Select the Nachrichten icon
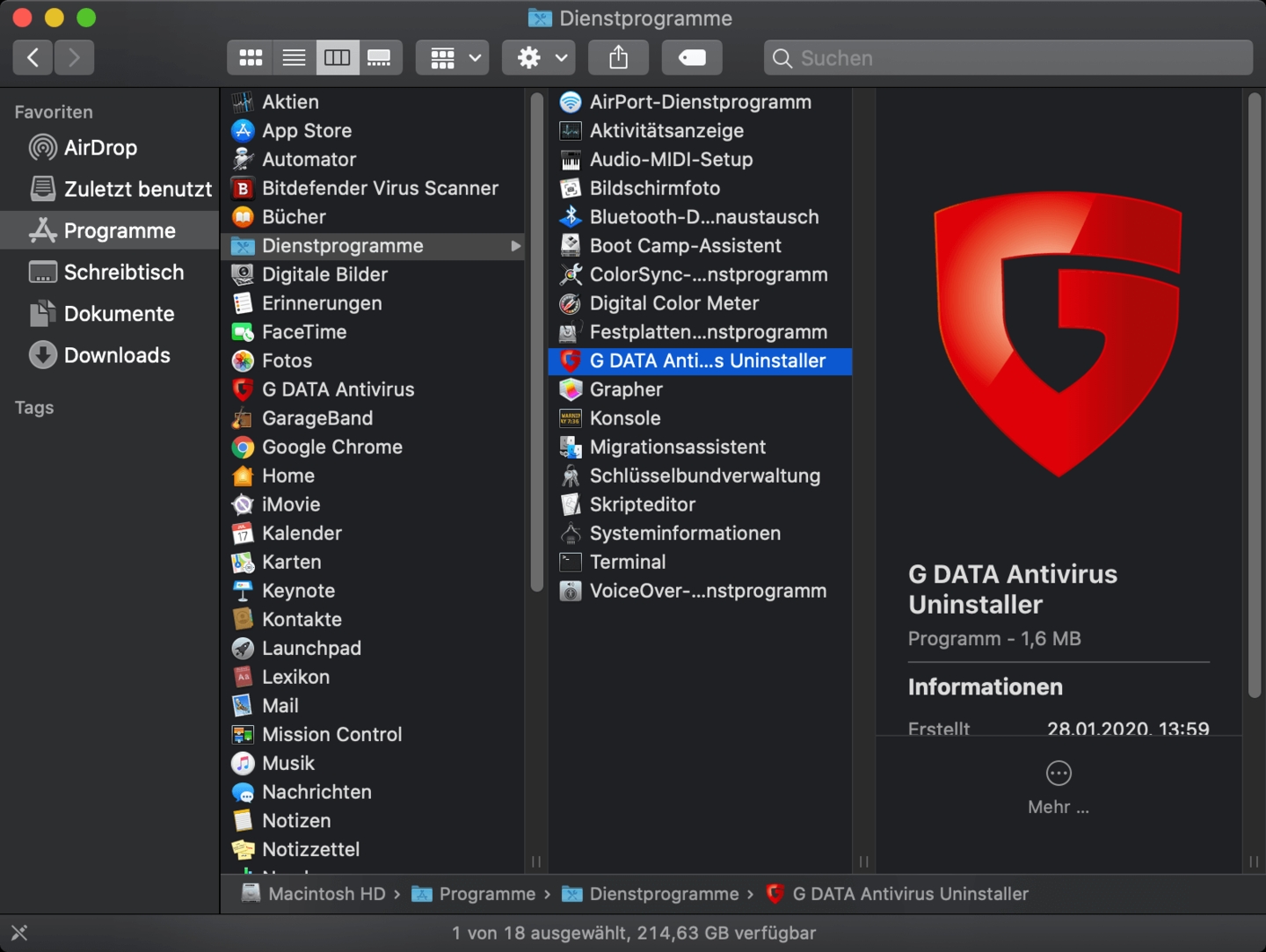 coord(243,792)
